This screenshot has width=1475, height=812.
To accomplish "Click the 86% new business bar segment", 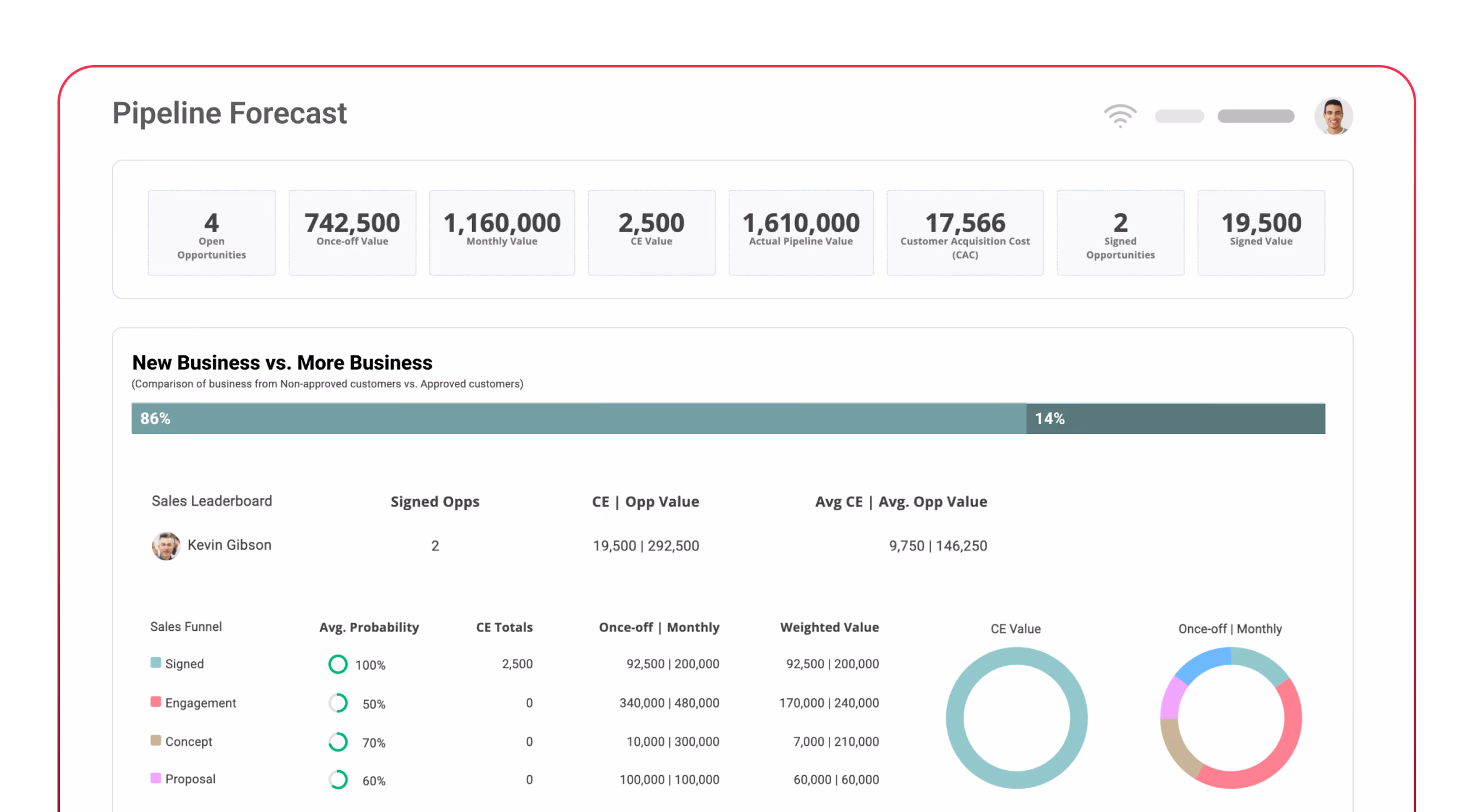I will (579, 418).
